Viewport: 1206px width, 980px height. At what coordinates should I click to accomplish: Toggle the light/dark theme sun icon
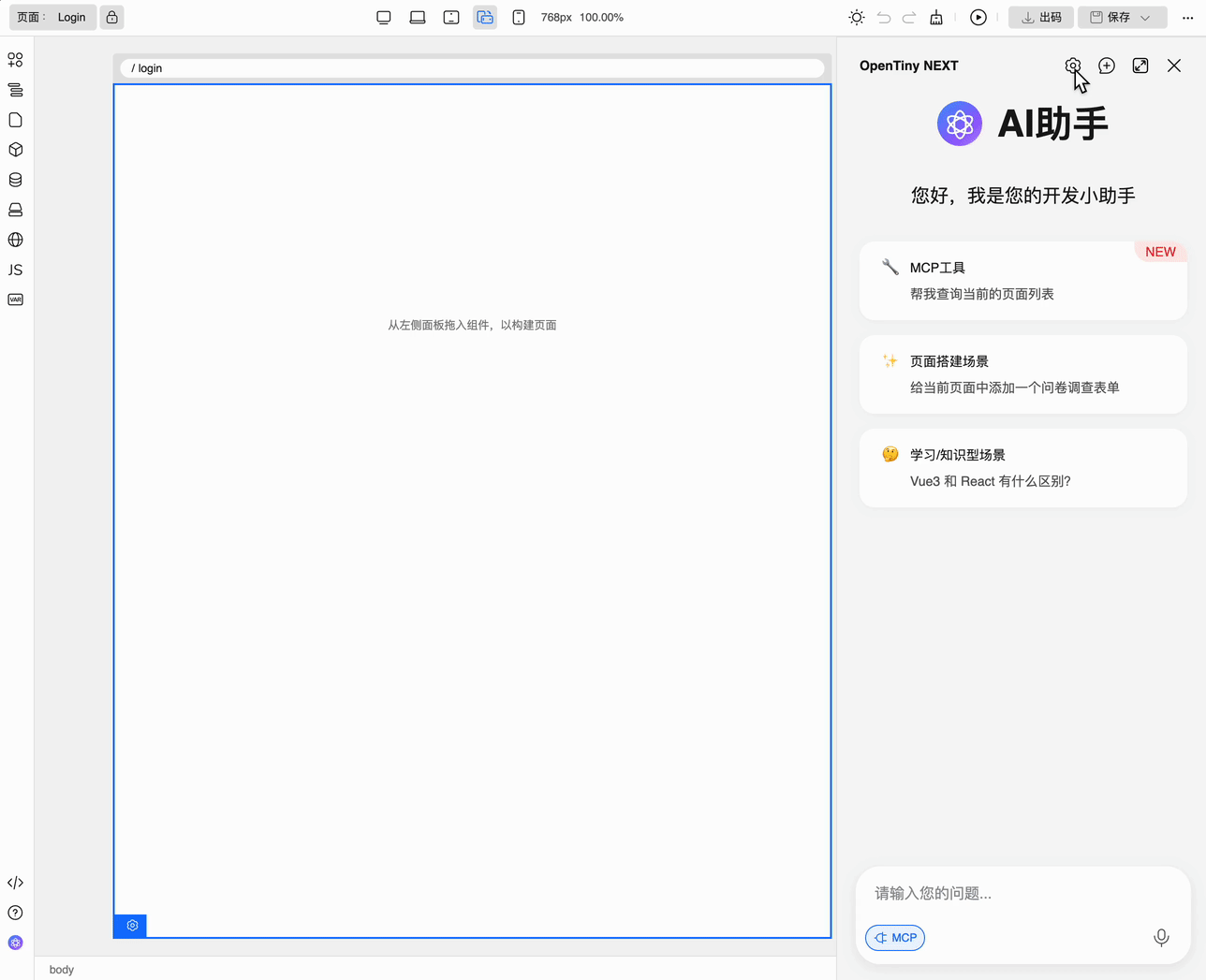(x=855, y=17)
